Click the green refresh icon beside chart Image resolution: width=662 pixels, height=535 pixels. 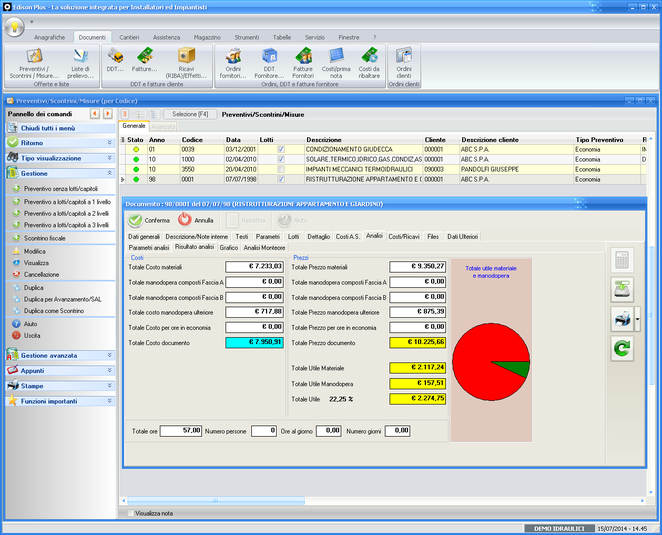(622, 348)
